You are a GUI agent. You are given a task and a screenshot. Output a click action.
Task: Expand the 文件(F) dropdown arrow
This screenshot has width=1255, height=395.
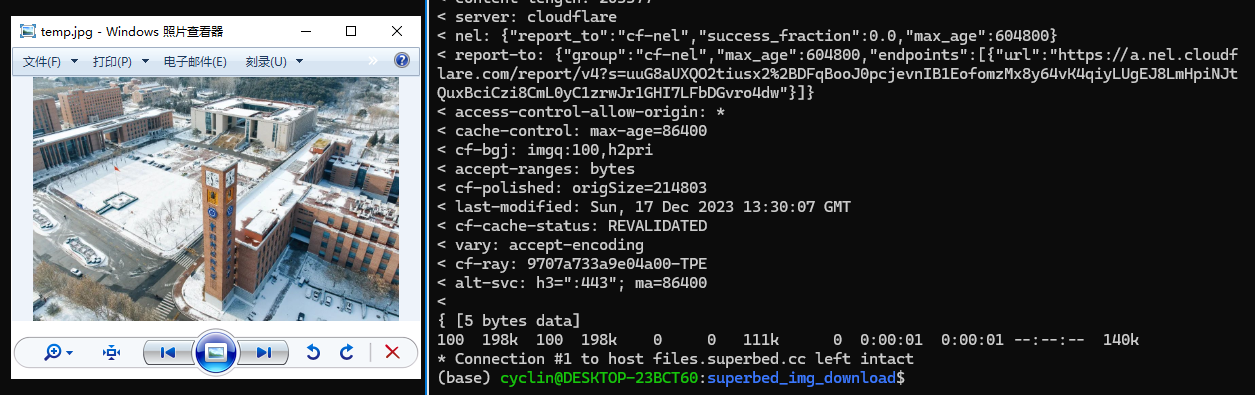point(75,62)
